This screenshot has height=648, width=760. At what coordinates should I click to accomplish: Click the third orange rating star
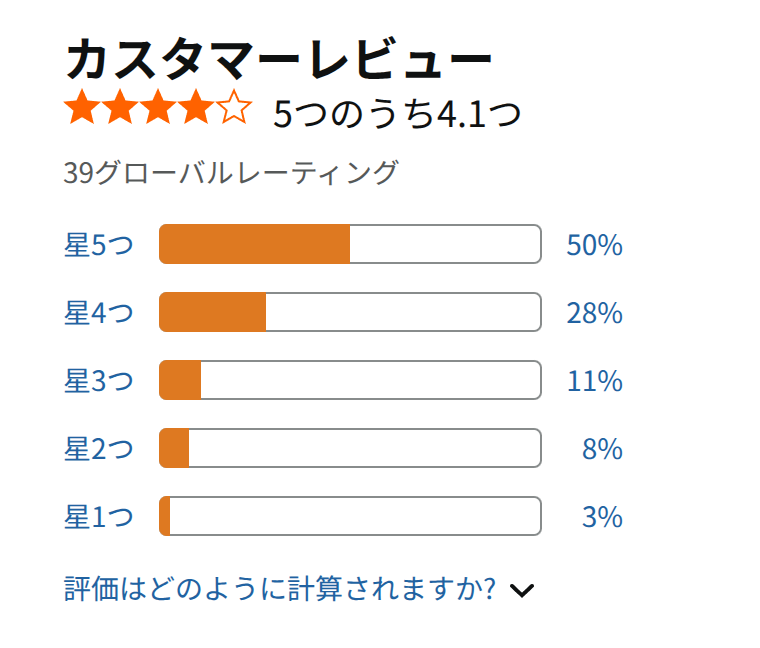158,107
